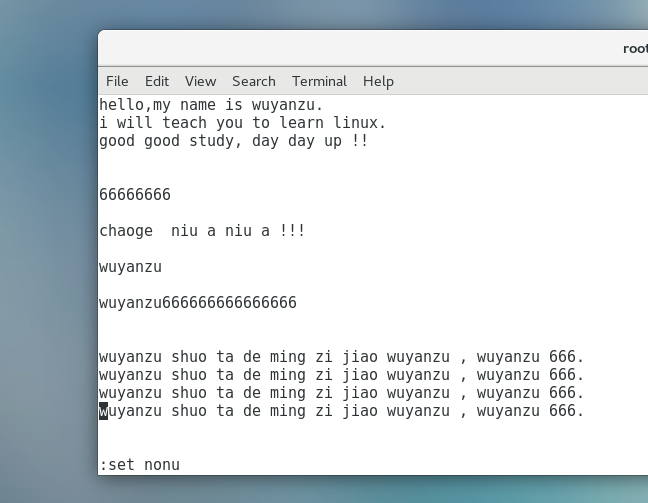The width and height of the screenshot is (648, 503).
Task: Open the Search menu
Action: 253,81
